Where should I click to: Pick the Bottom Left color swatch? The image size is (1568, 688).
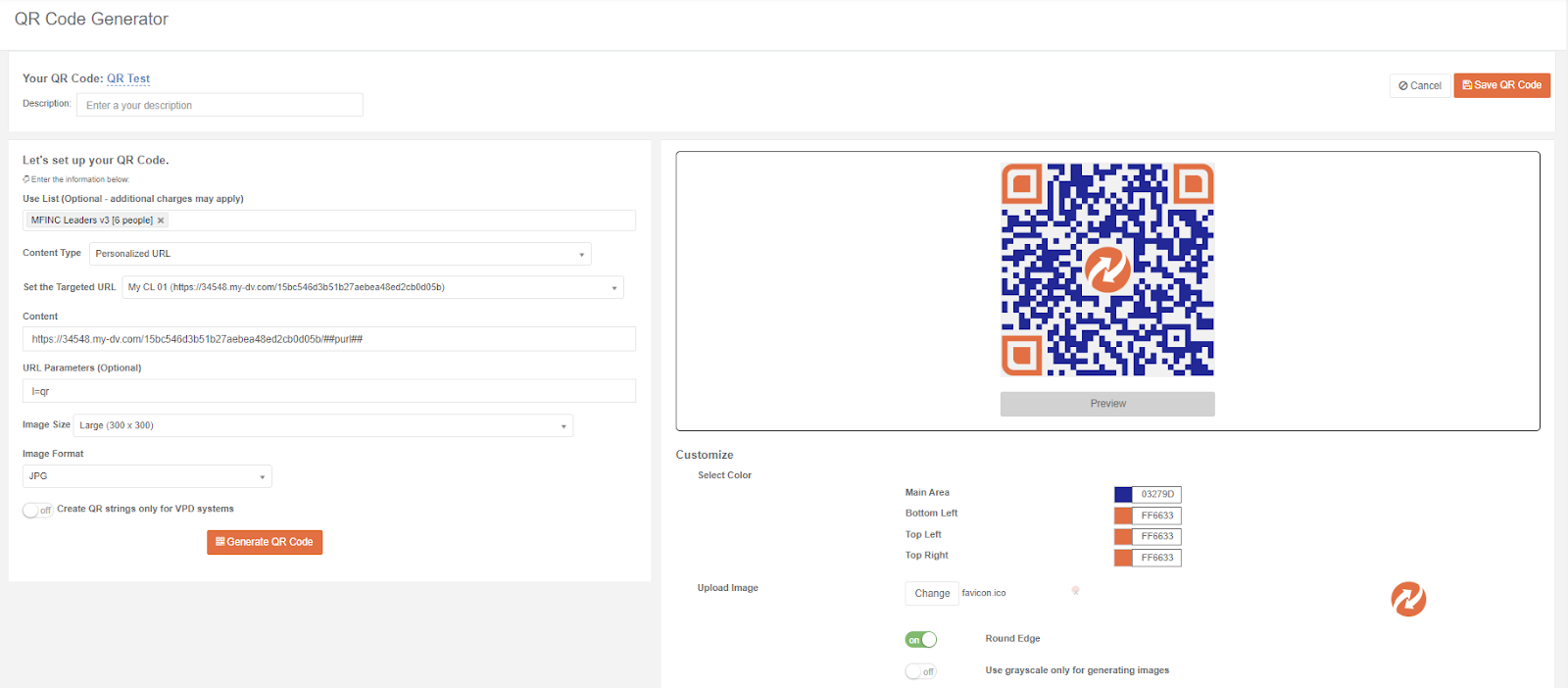click(x=1123, y=516)
